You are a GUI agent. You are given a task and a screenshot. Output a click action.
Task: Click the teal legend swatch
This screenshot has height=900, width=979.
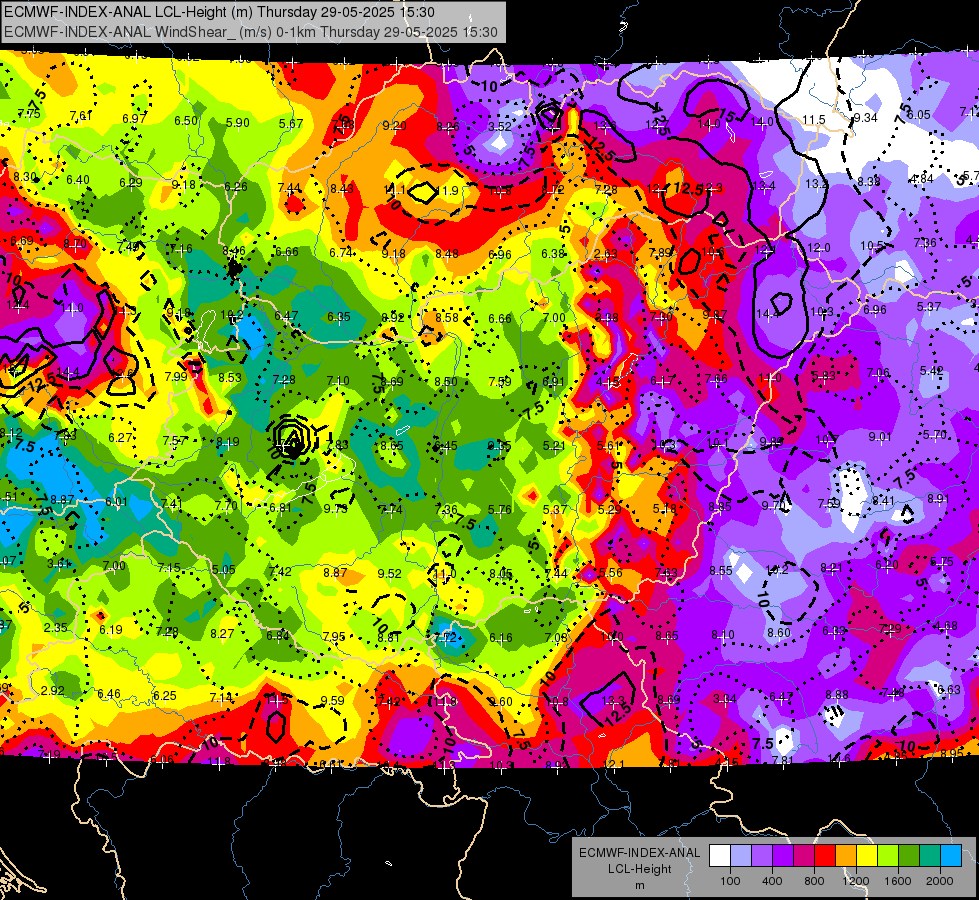point(930,856)
